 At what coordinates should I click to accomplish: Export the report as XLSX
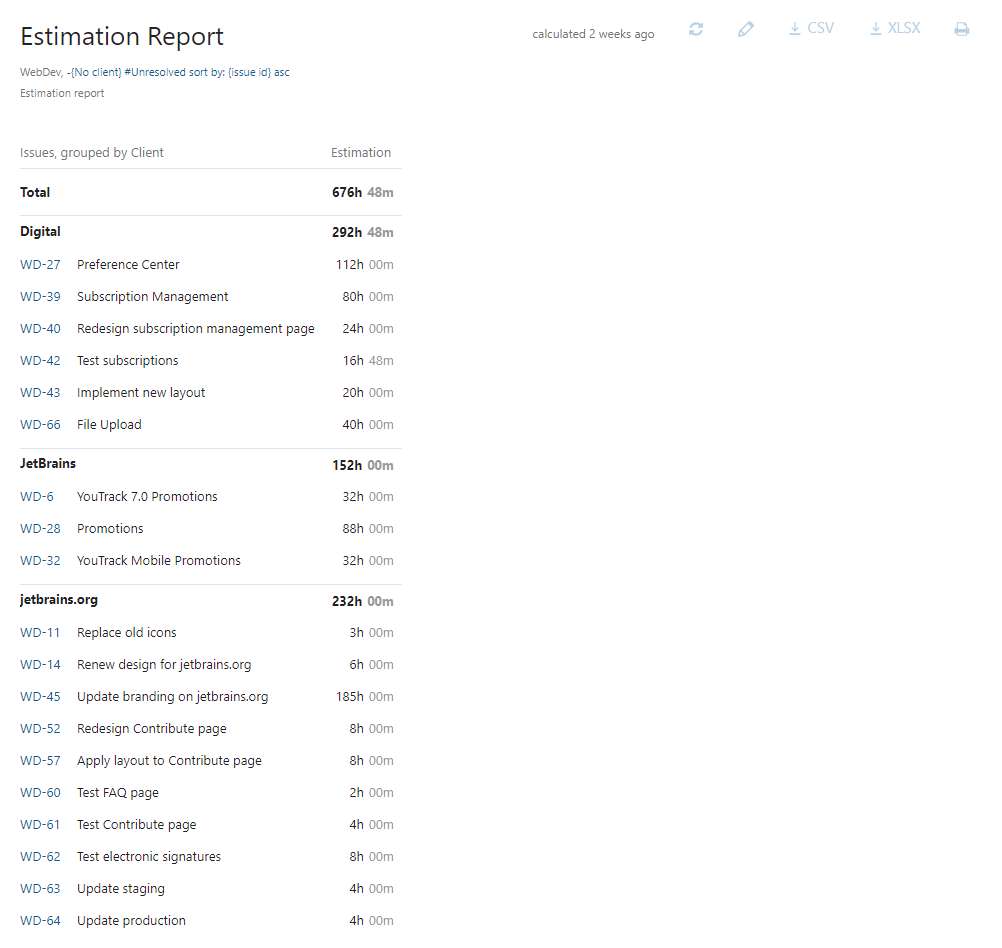point(894,28)
